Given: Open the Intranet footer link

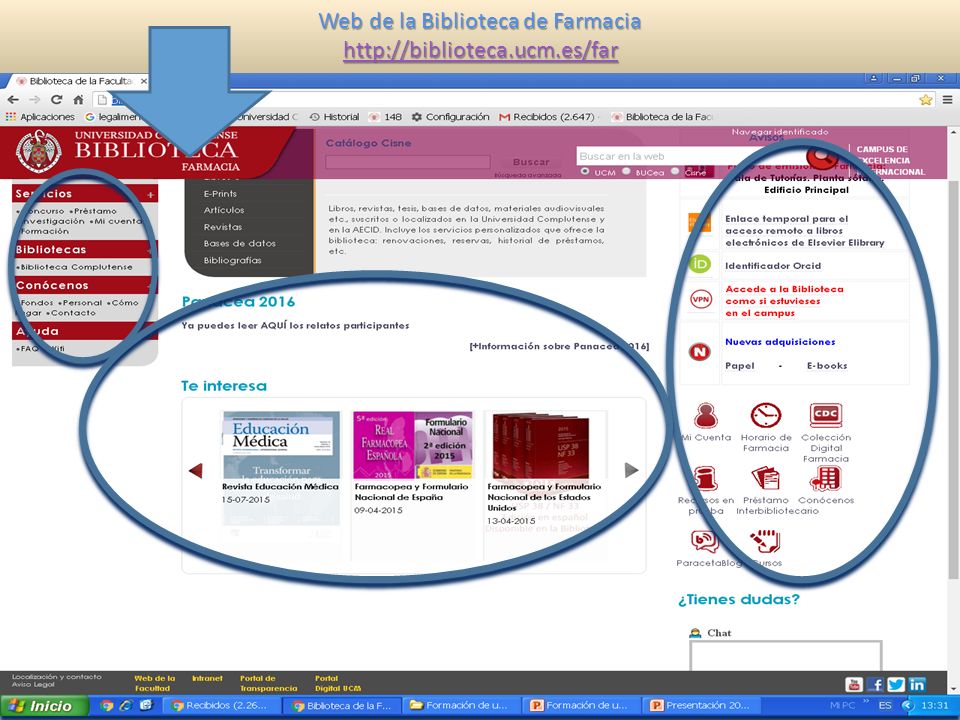Looking at the screenshot, I should point(207,678).
